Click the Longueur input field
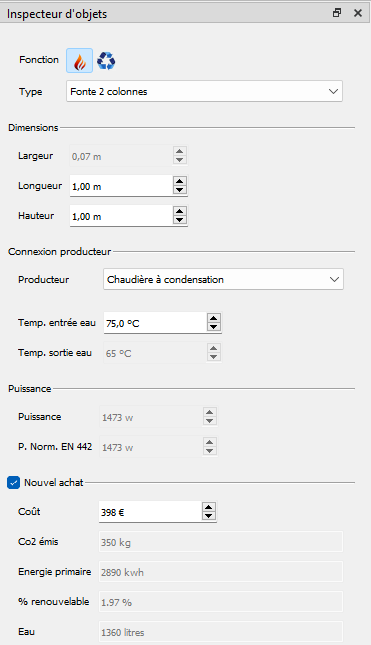 121,186
